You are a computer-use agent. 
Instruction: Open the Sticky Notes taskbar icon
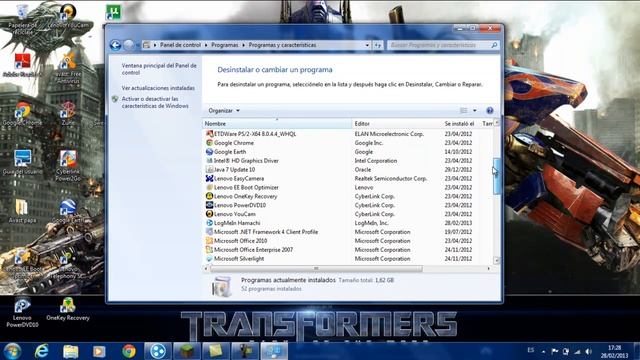[216, 351]
